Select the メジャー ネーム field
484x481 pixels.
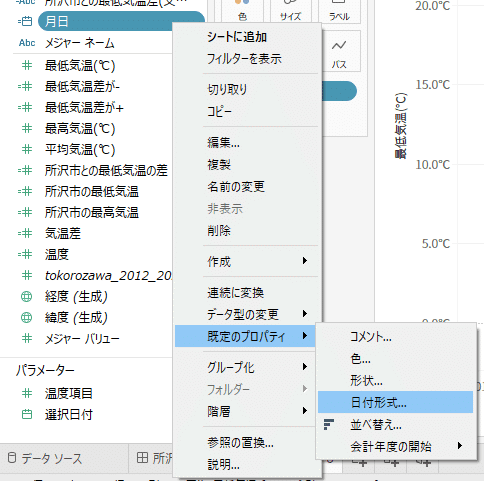pos(80,43)
